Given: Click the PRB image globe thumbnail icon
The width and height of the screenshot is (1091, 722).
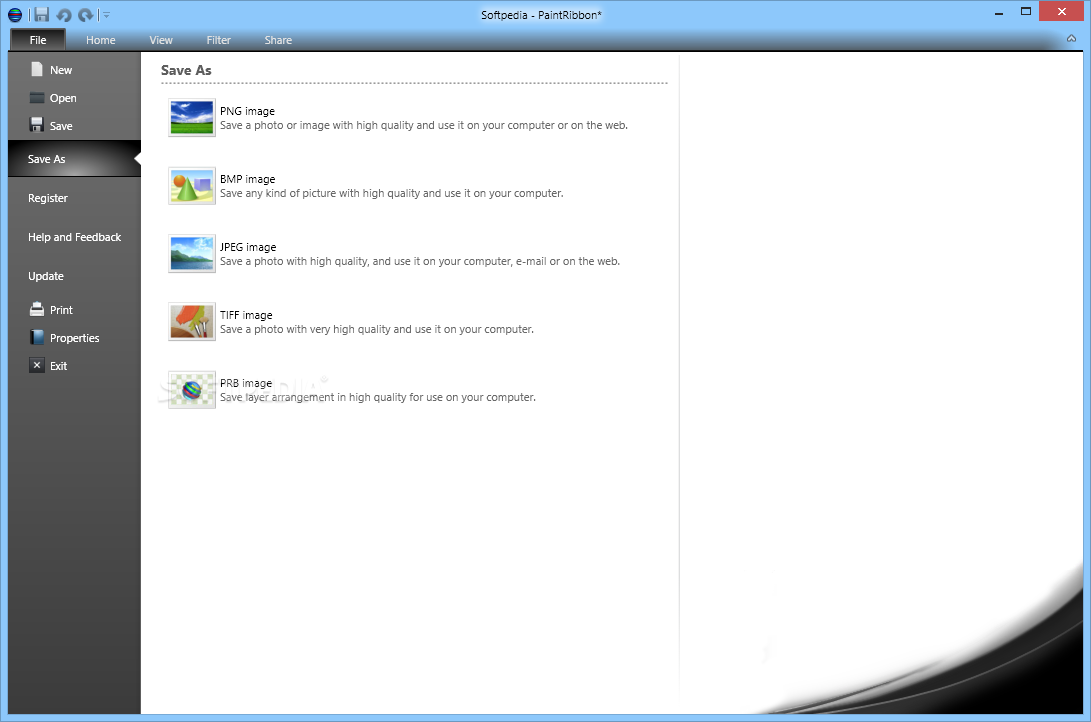Looking at the screenshot, I should coord(192,390).
